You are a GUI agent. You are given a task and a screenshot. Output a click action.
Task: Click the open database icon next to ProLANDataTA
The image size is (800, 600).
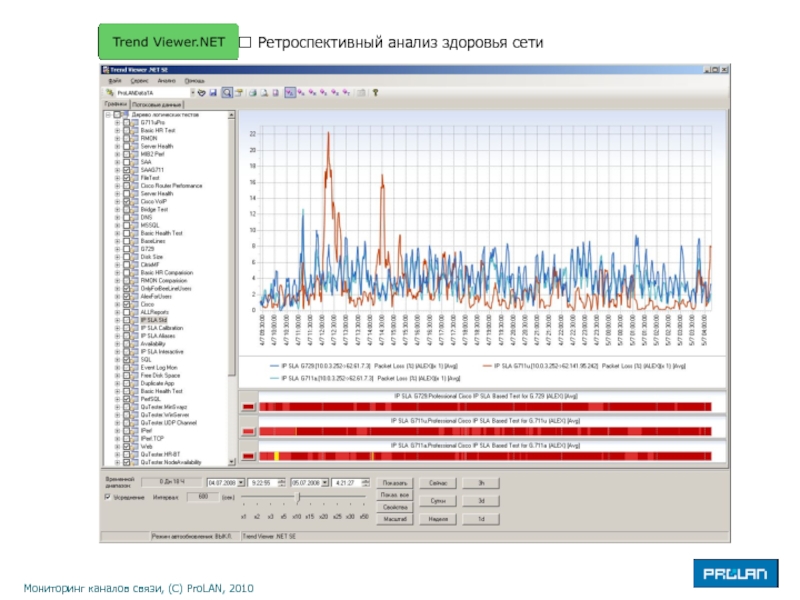201,92
